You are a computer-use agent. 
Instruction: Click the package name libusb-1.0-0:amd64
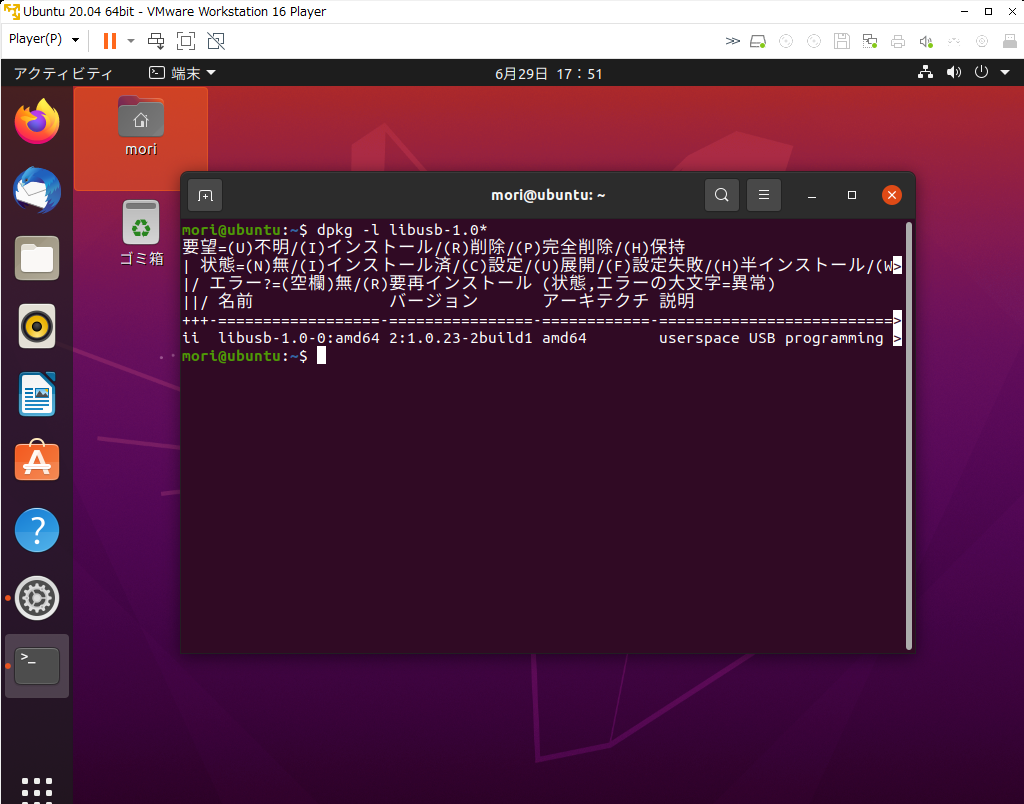pos(299,338)
